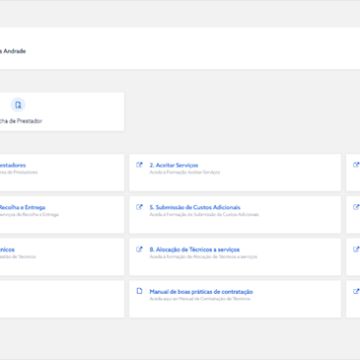Open the partially visible Prestadores training link
The width and height of the screenshot is (360, 360).
[x=13, y=165]
